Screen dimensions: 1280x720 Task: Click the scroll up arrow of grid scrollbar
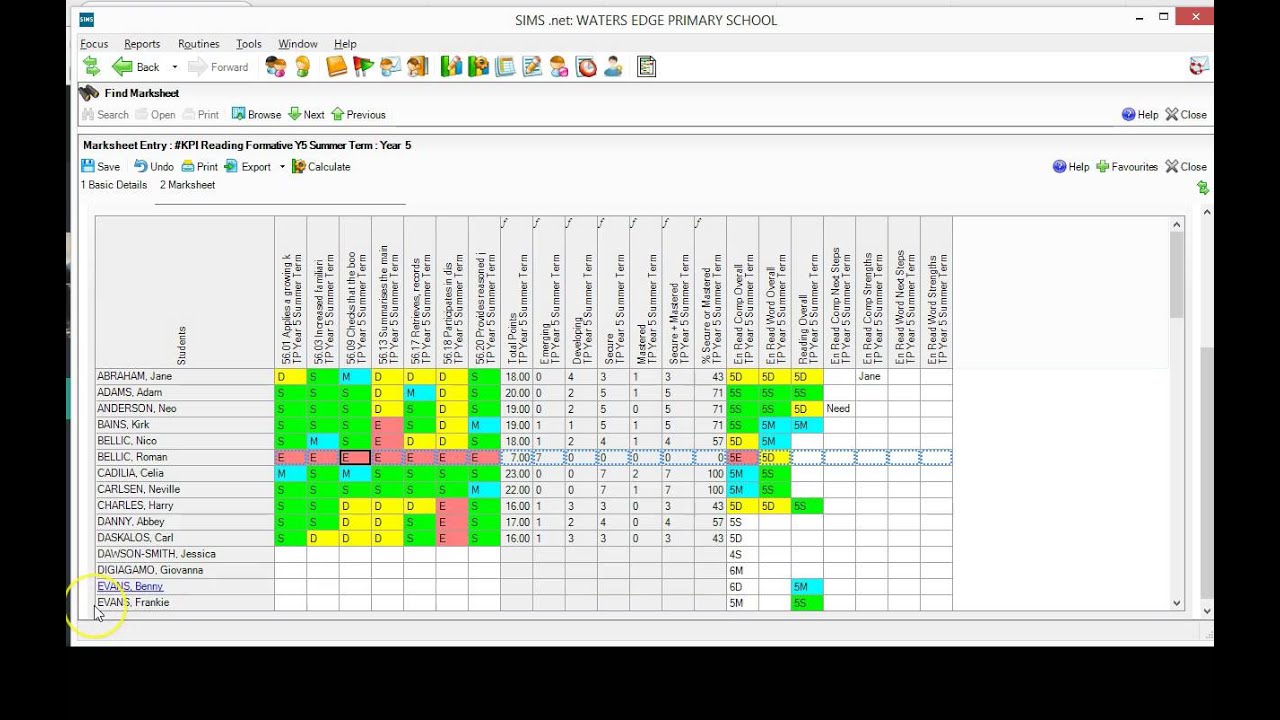[x=1177, y=225]
